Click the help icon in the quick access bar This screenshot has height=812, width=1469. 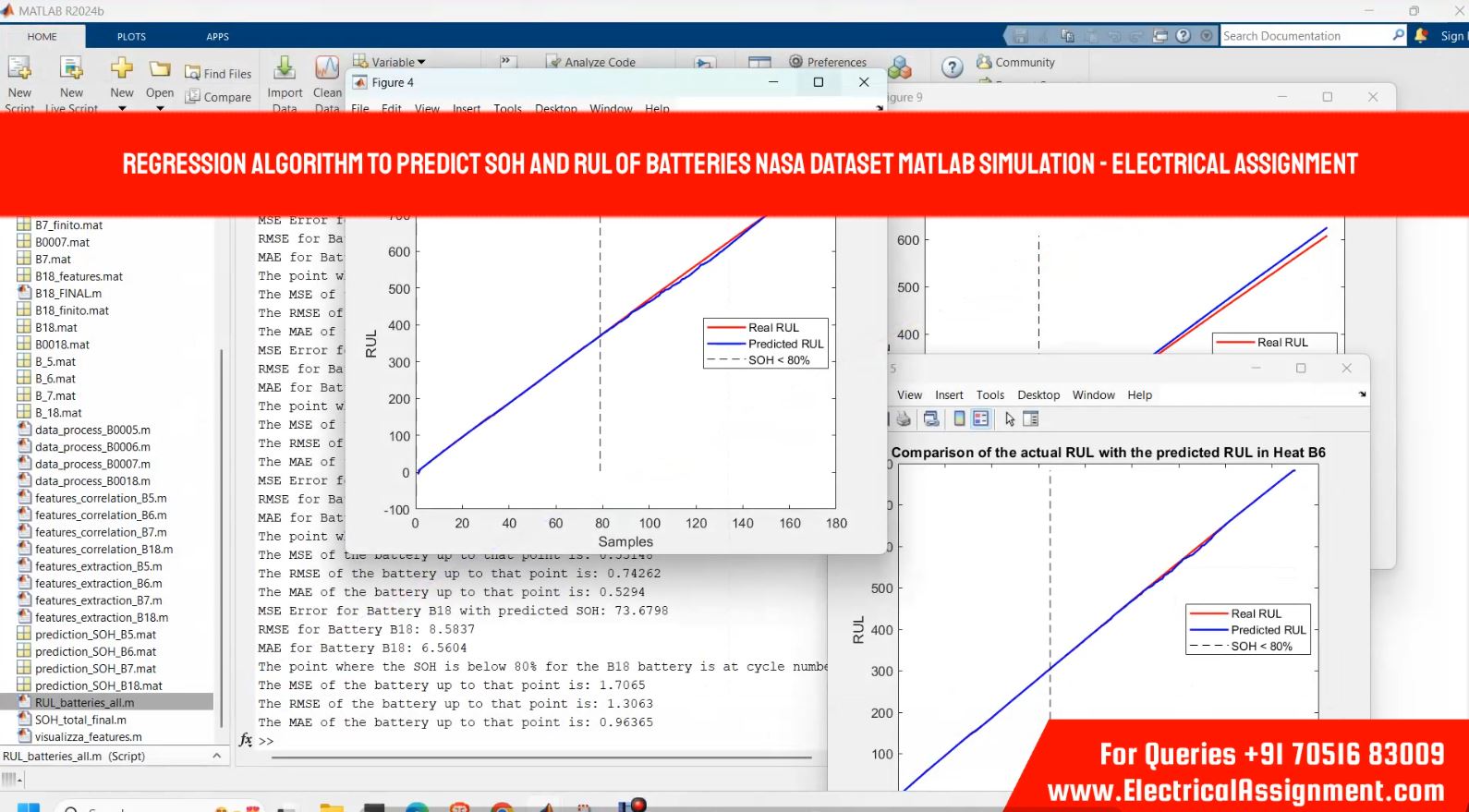[x=1184, y=36]
